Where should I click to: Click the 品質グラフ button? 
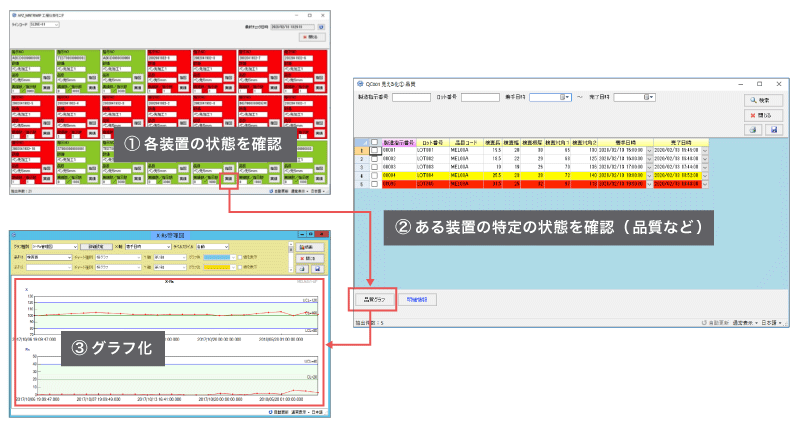click(371, 299)
